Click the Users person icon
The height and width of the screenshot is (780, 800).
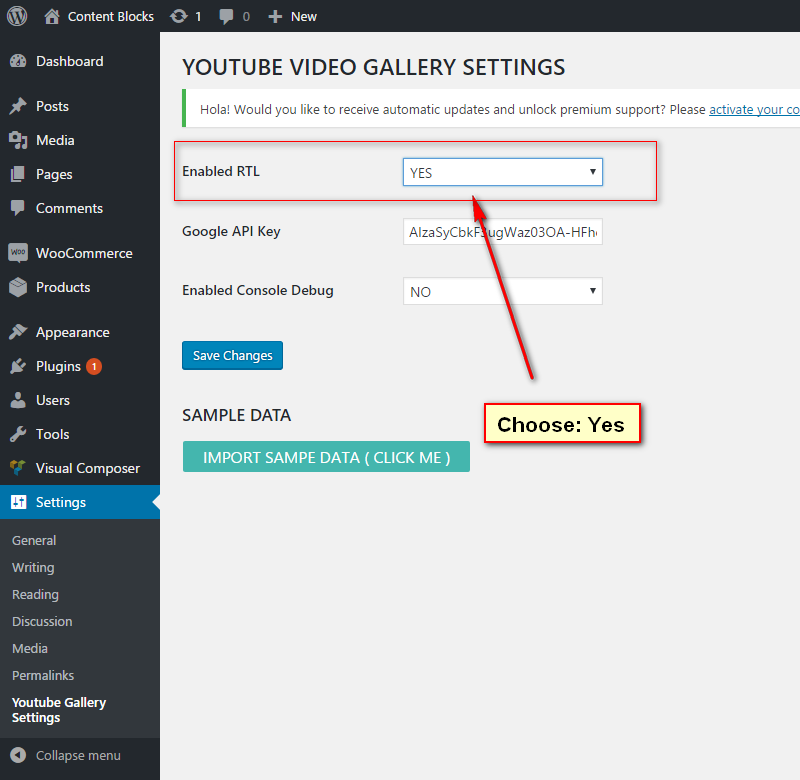pyautogui.click(x=18, y=400)
